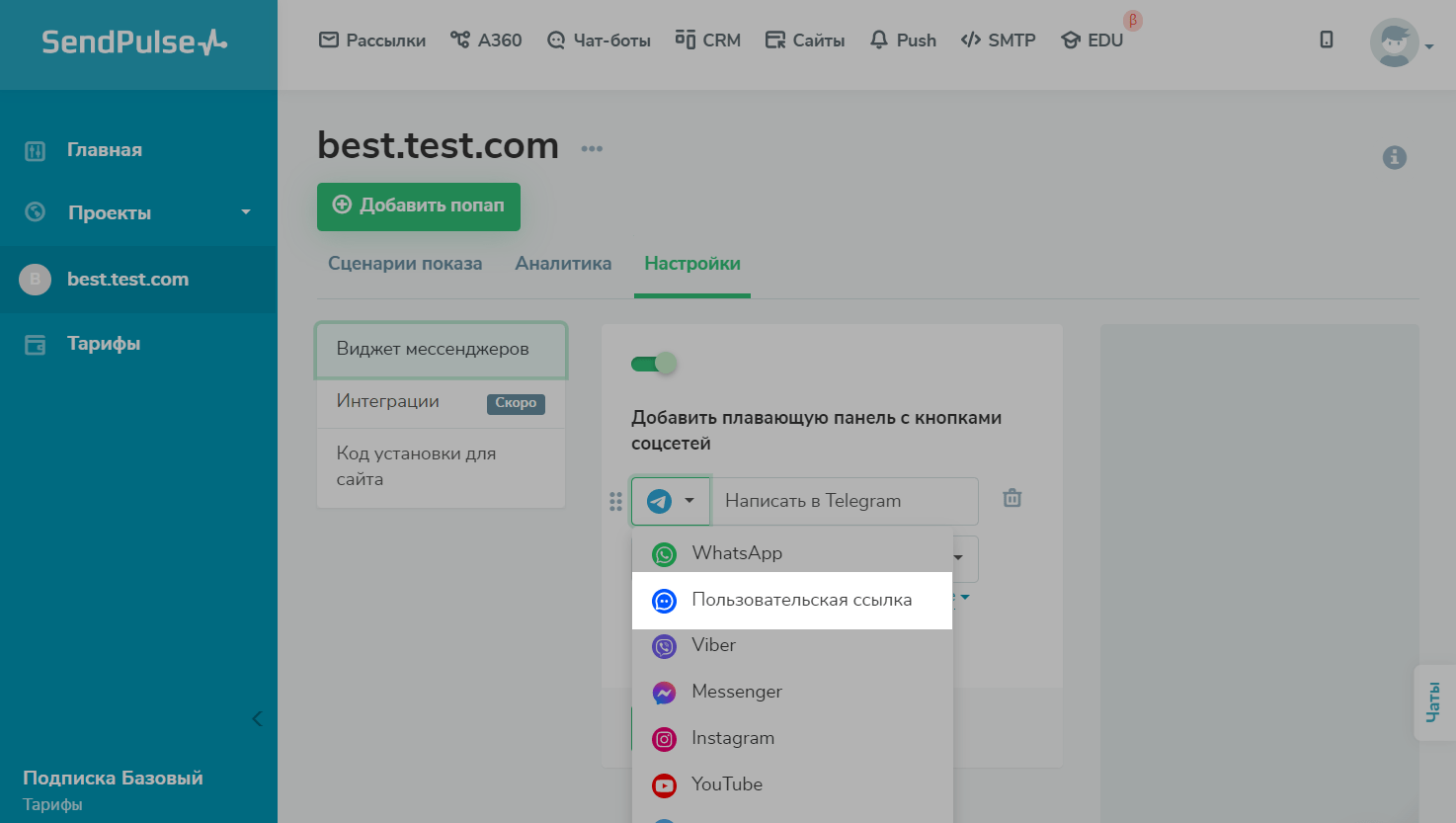Collapse the left sidebar with chevron
Image resolution: width=1456 pixels, height=823 pixels.
pos(257,718)
